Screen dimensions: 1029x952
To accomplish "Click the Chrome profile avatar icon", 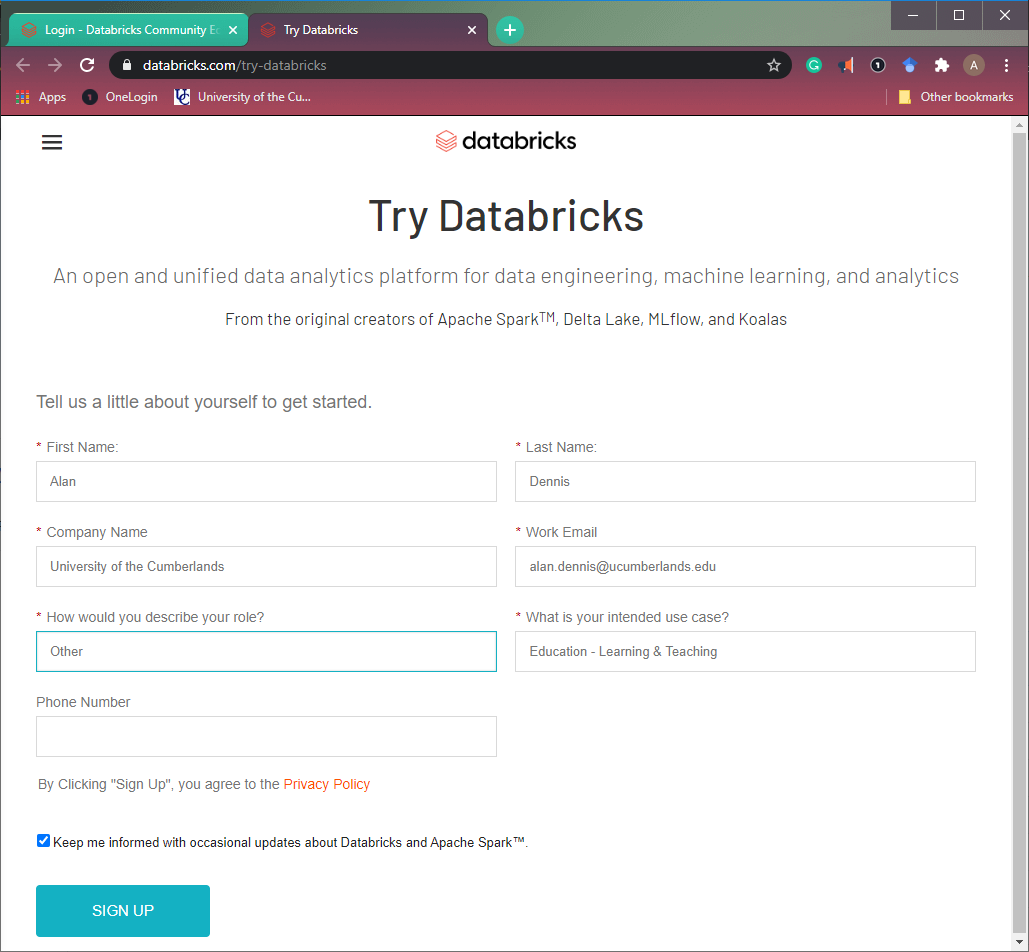I will pos(973,64).
